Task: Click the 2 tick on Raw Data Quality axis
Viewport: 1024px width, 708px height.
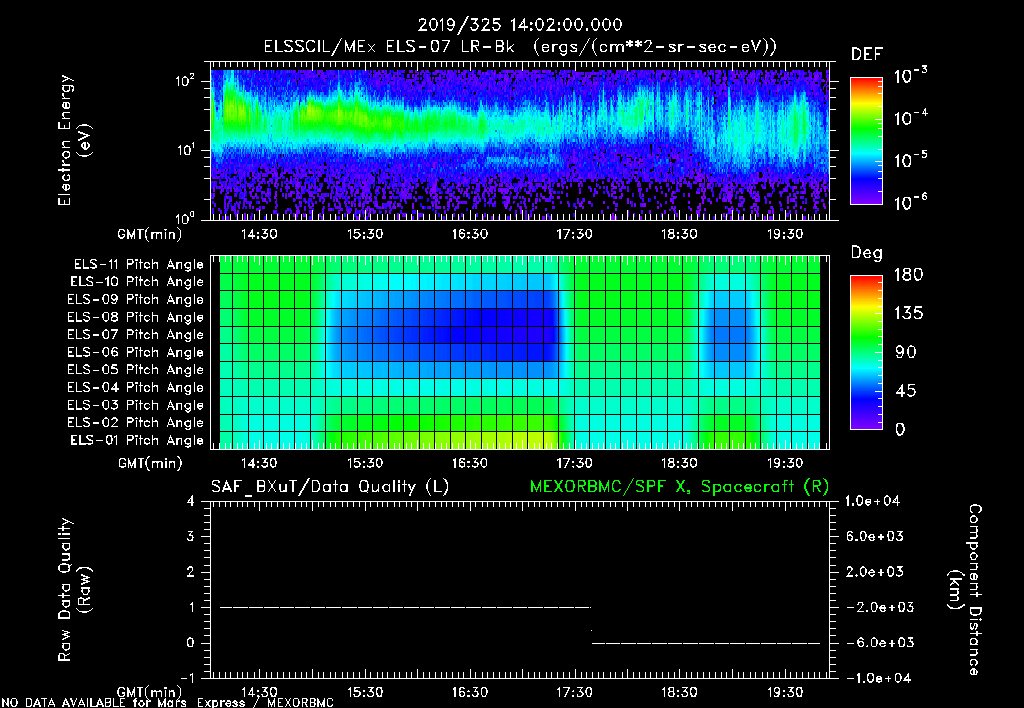Action: pyautogui.click(x=191, y=571)
